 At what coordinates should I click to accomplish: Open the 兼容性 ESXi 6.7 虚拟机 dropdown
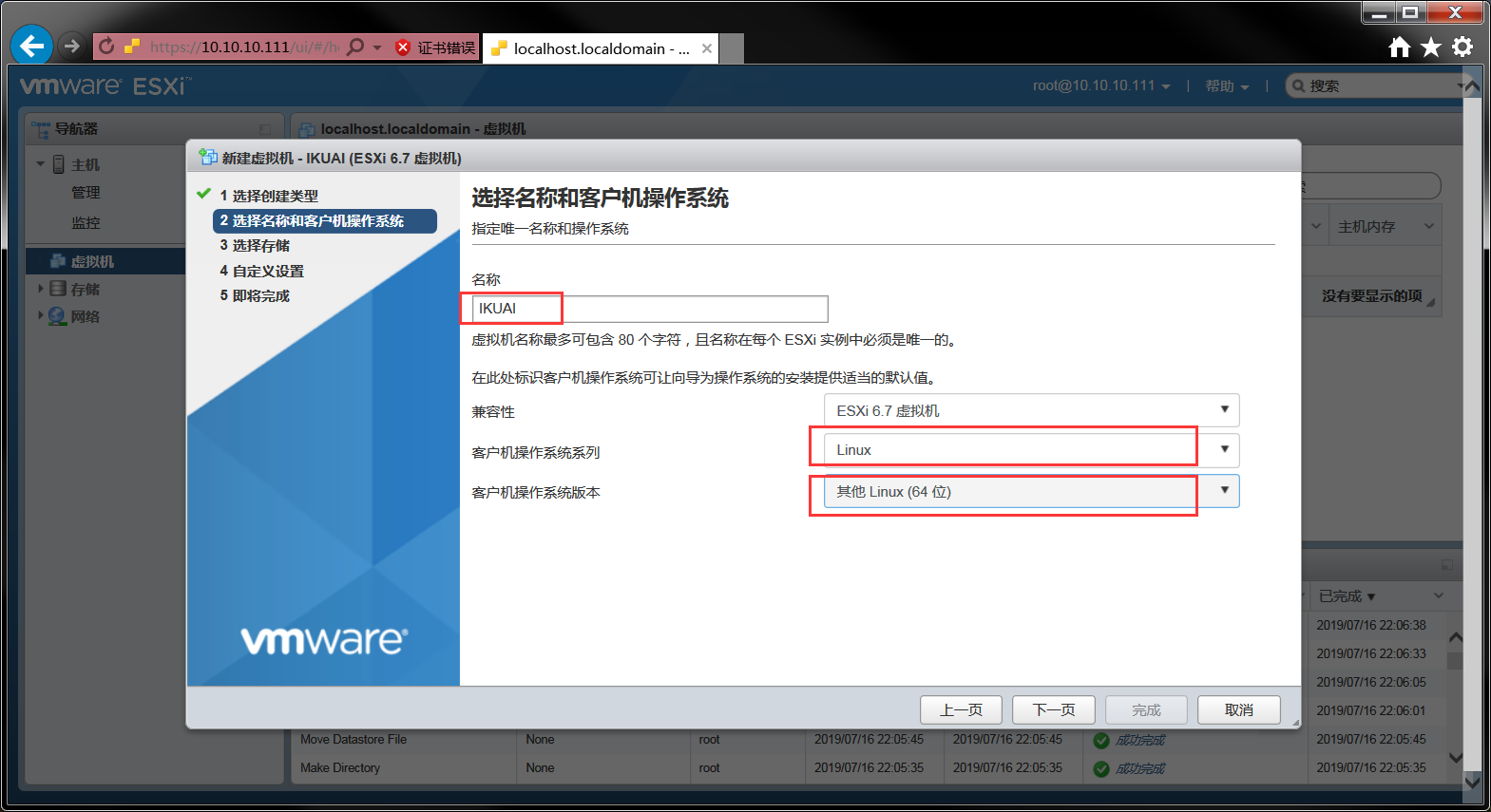(1031, 410)
